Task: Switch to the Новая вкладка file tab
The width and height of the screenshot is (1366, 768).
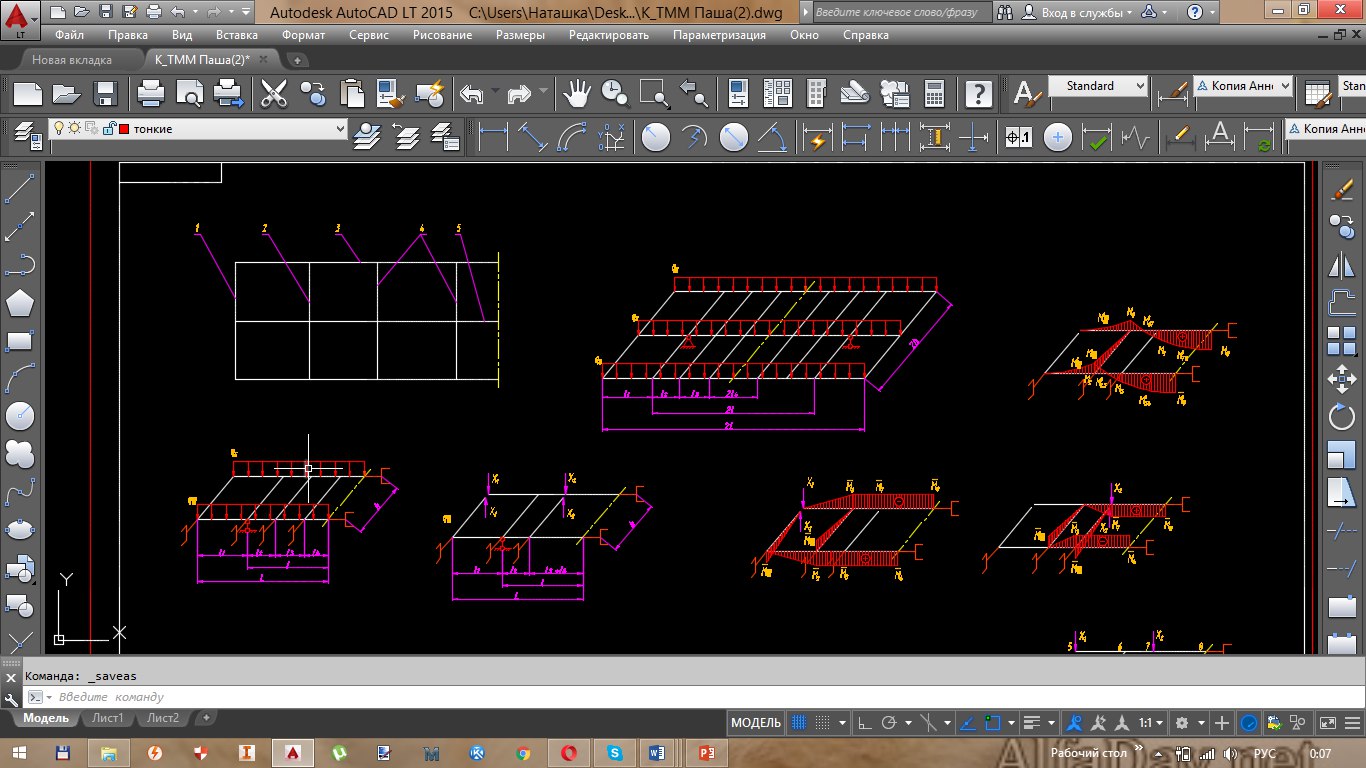Action: click(x=72, y=59)
